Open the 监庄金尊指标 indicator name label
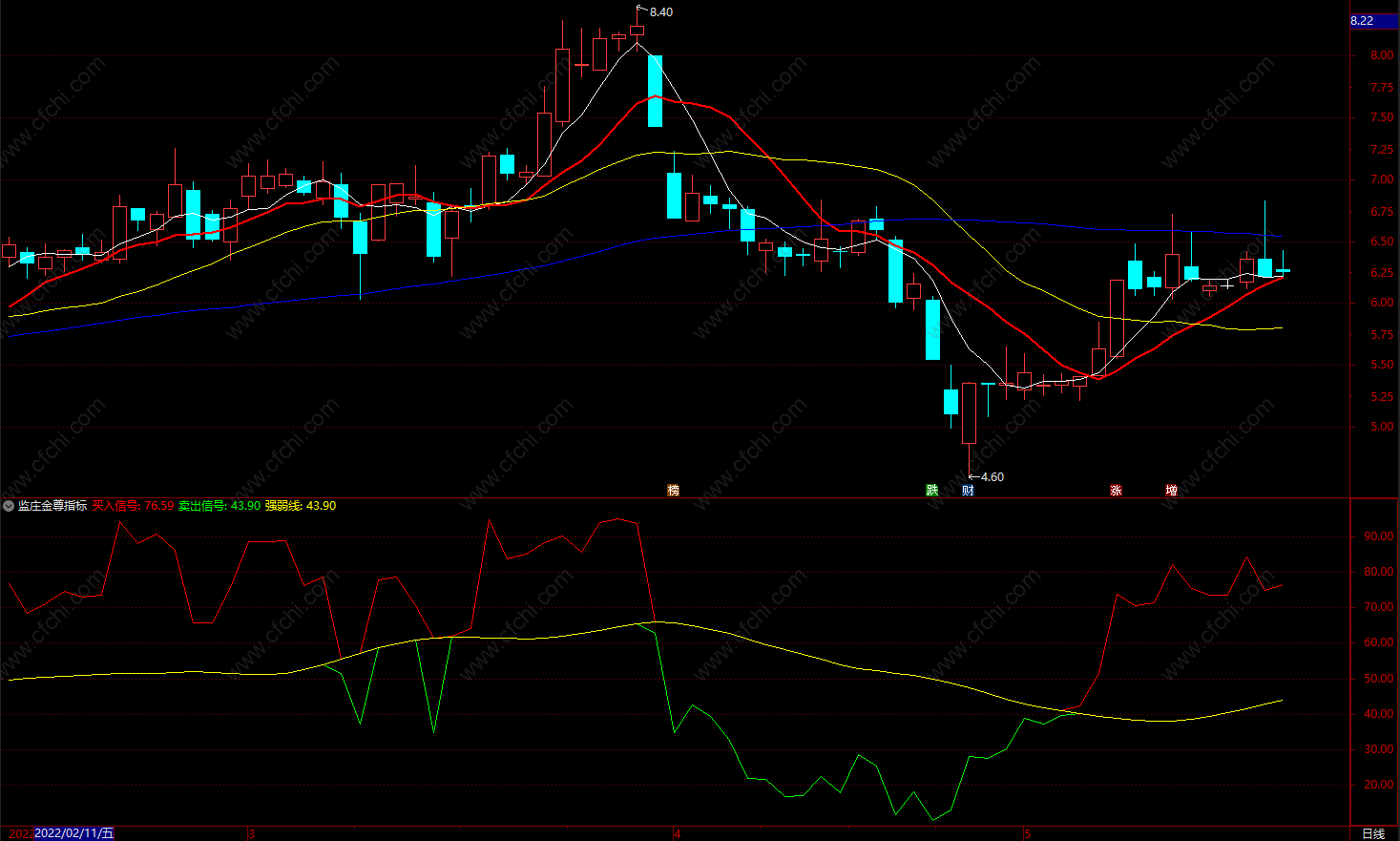The width and height of the screenshot is (1400, 841). point(52,506)
